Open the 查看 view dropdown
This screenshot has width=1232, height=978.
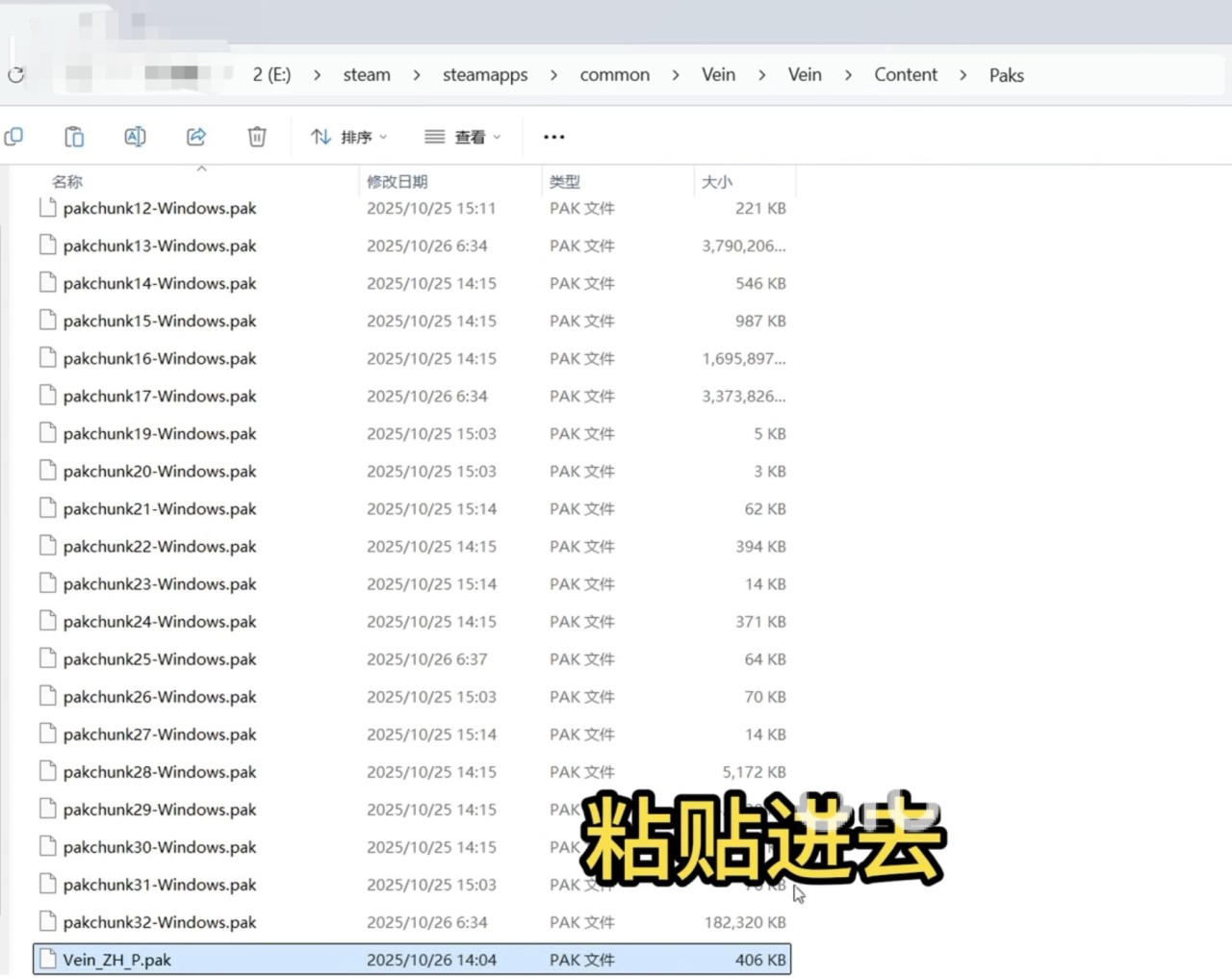(463, 137)
